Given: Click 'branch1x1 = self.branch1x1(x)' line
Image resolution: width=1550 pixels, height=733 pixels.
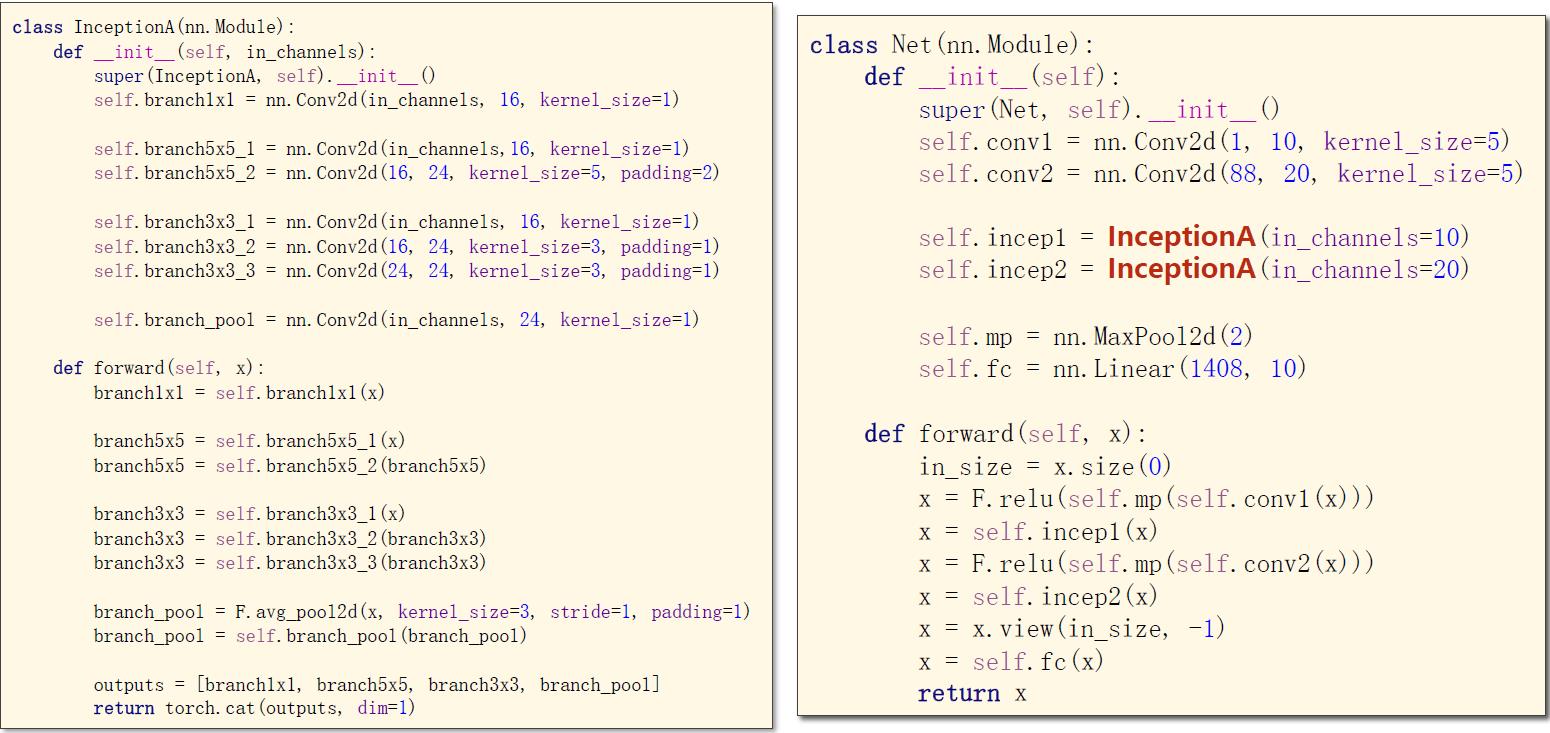Looking at the screenshot, I should (239, 393).
